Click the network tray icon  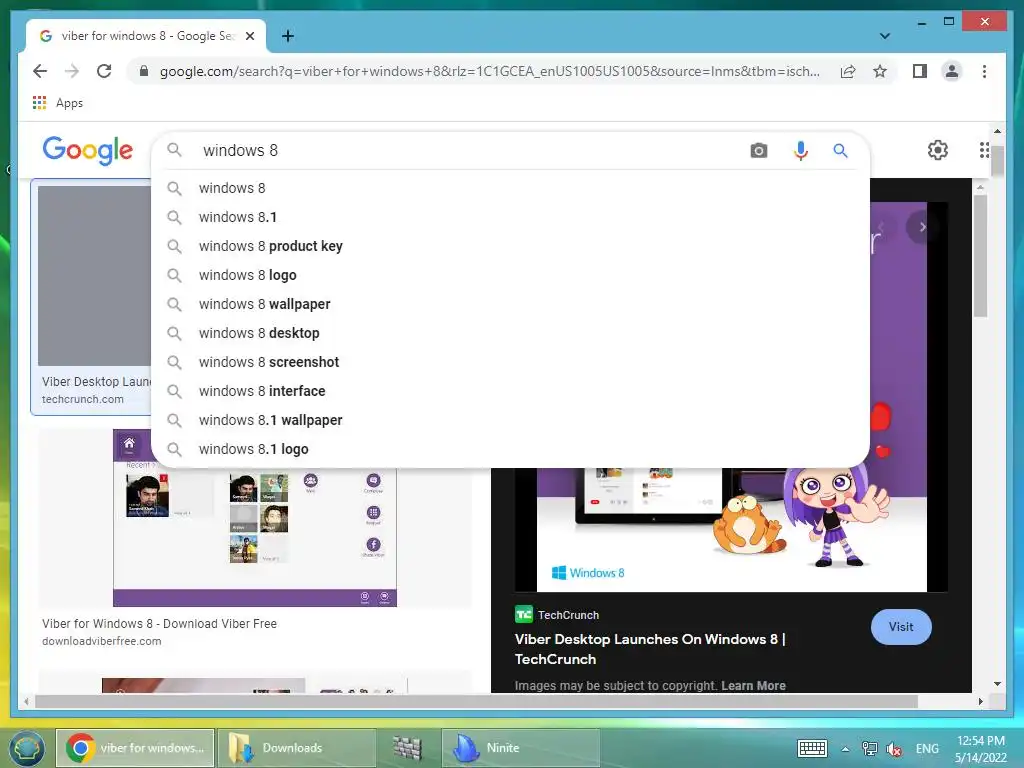point(869,749)
